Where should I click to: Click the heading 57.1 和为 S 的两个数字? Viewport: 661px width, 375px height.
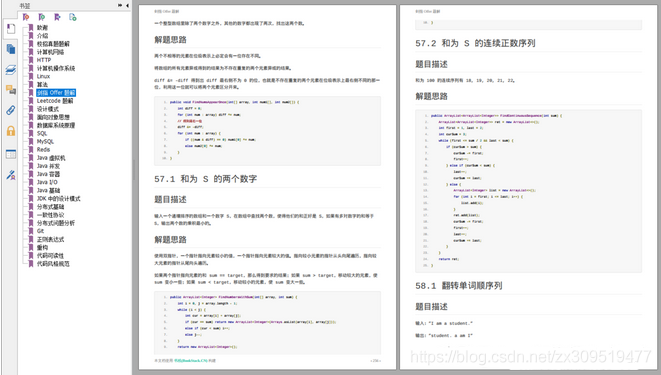(206, 179)
